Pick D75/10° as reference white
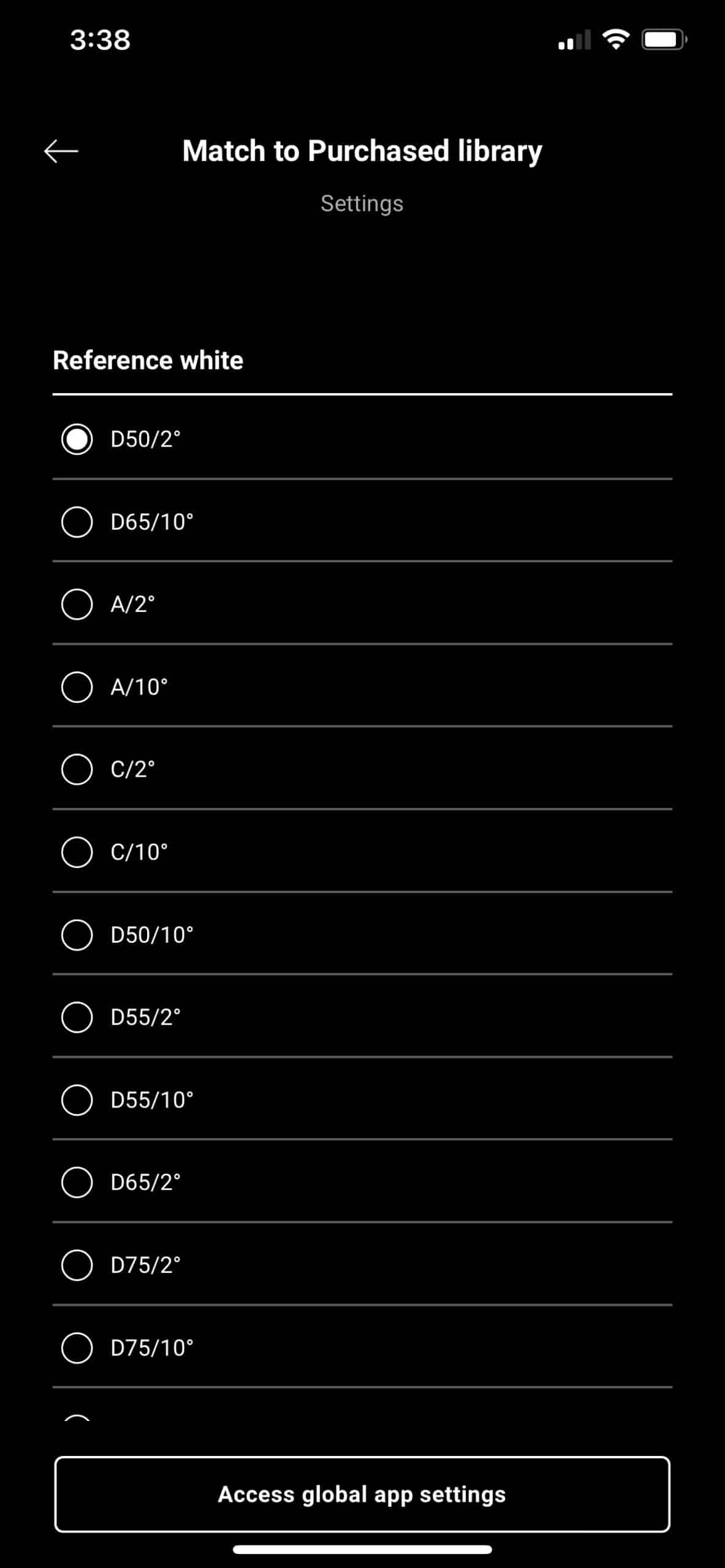Image resolution: width=725 pixels, height=1568 pixels. pos(77,1347)
